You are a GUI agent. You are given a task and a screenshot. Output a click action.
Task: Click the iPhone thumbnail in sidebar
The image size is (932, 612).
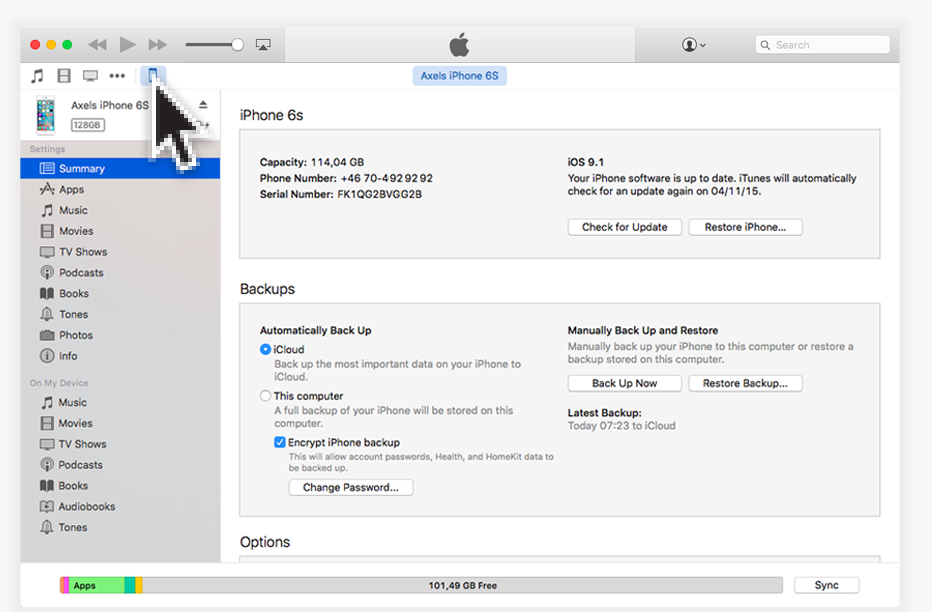click(x=46, y=114)
